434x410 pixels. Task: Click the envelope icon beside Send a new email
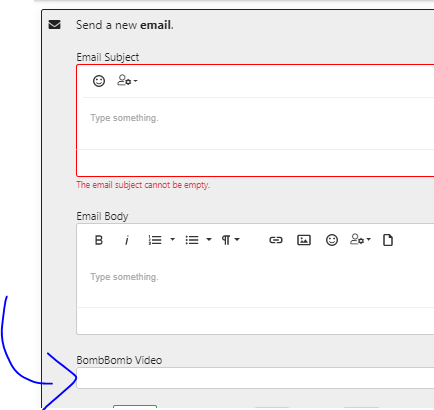coord(55,25)
